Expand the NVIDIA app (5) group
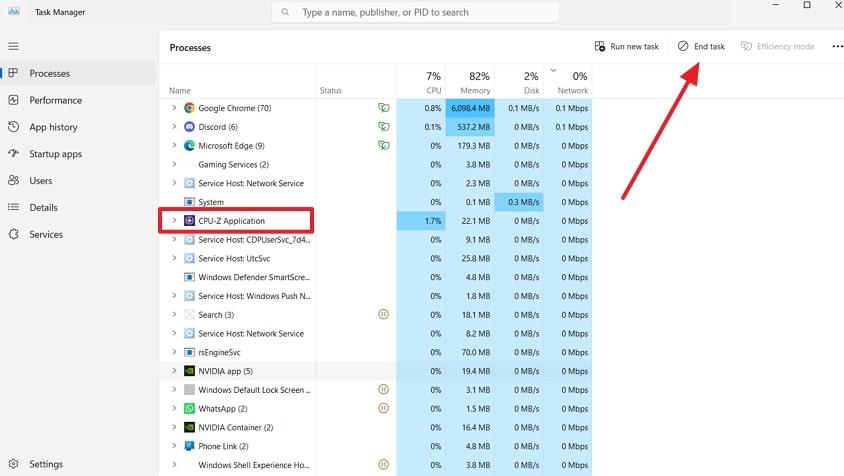Screen dimensions: 844x476 tap(174, 370)
